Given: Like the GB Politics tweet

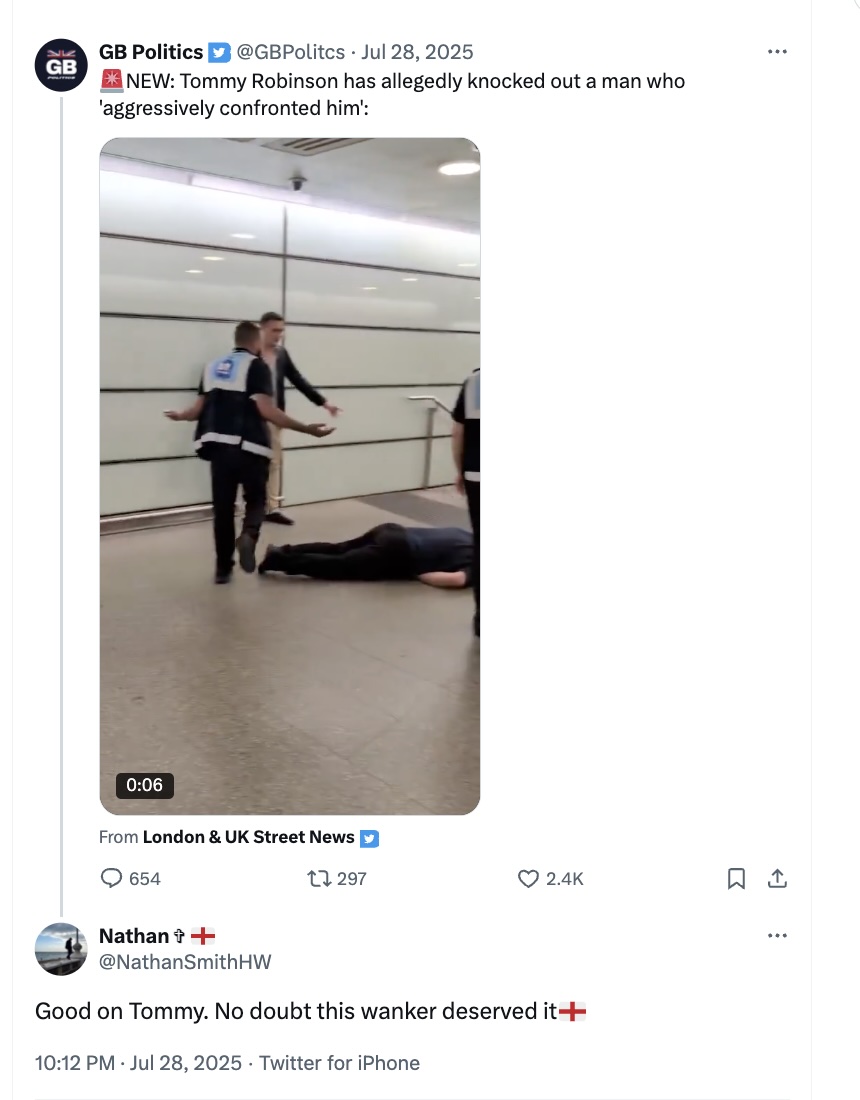Looking at the screenshot, I should [529, 878].
